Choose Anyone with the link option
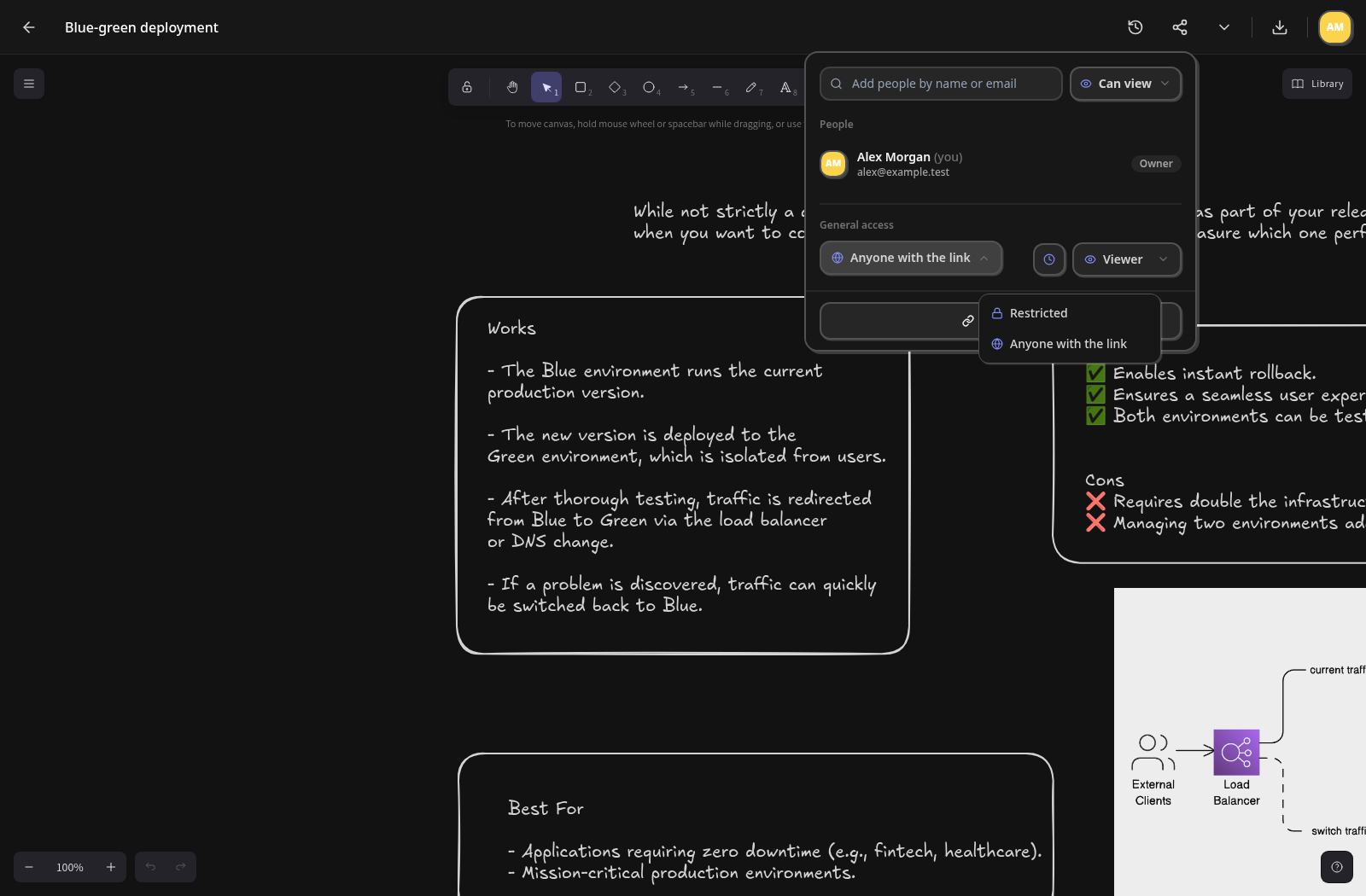 pyautogui.click(x=1070, y=344)
